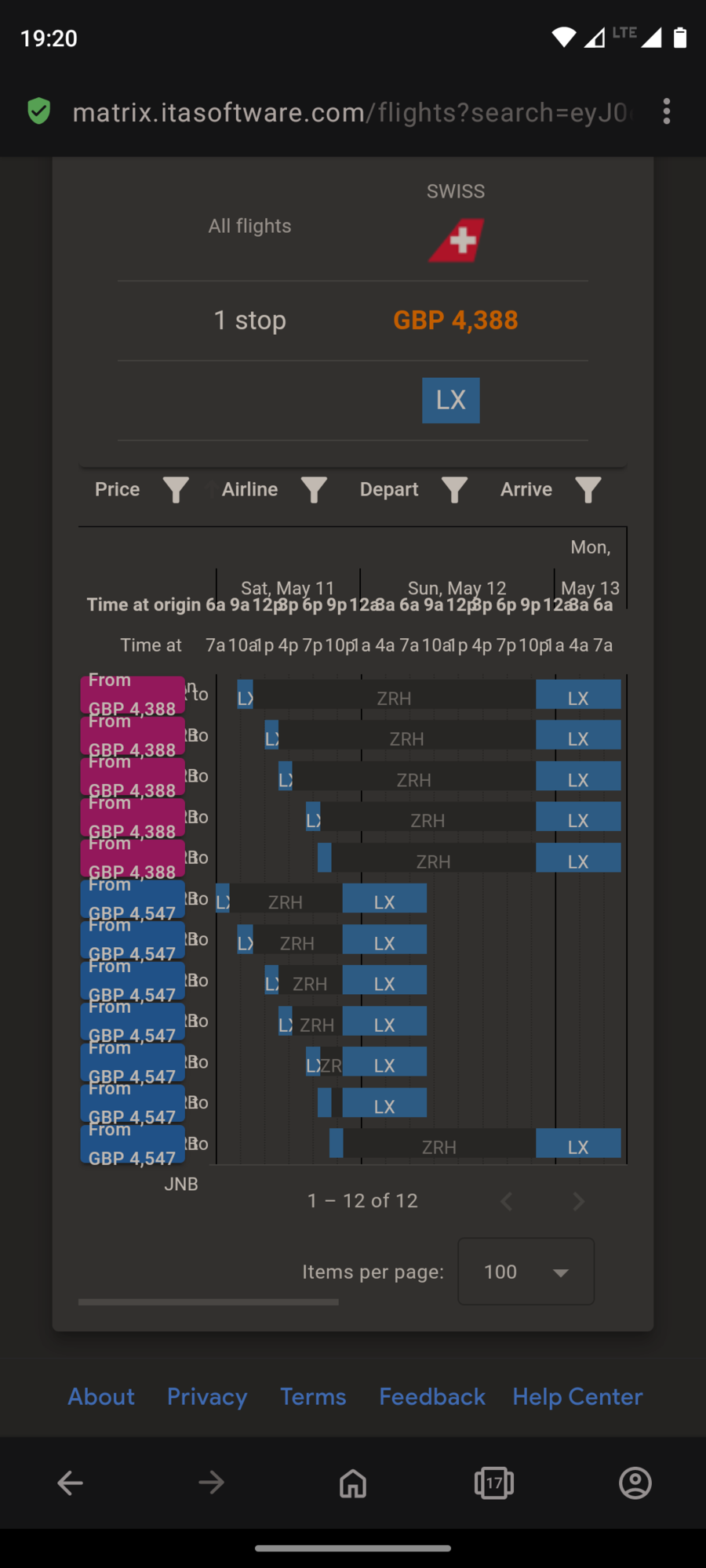Tap the browser home icon
706x1568 pixels.
point(353,1483)
